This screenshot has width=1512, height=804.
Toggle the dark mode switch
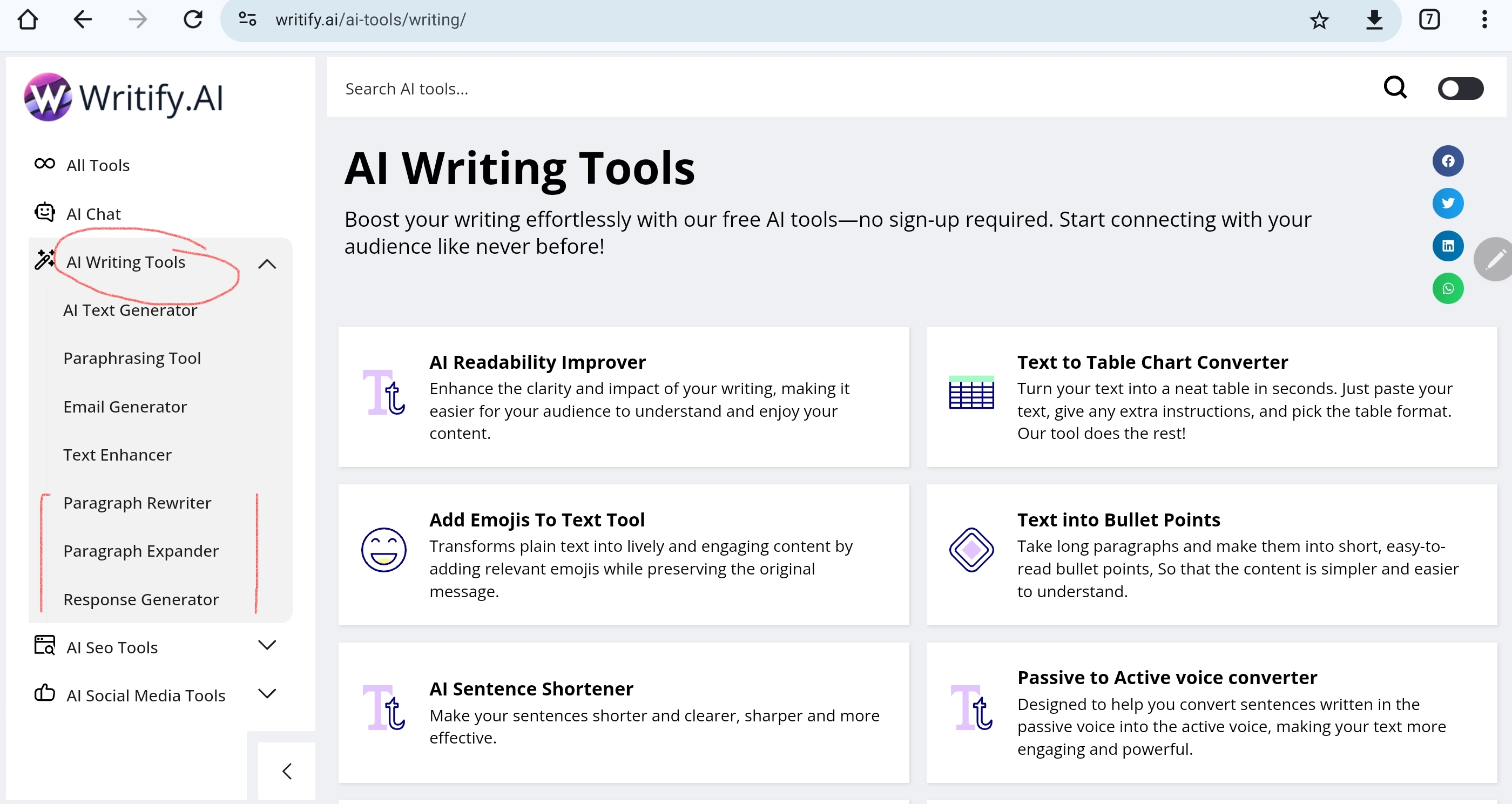(1460, 89)
